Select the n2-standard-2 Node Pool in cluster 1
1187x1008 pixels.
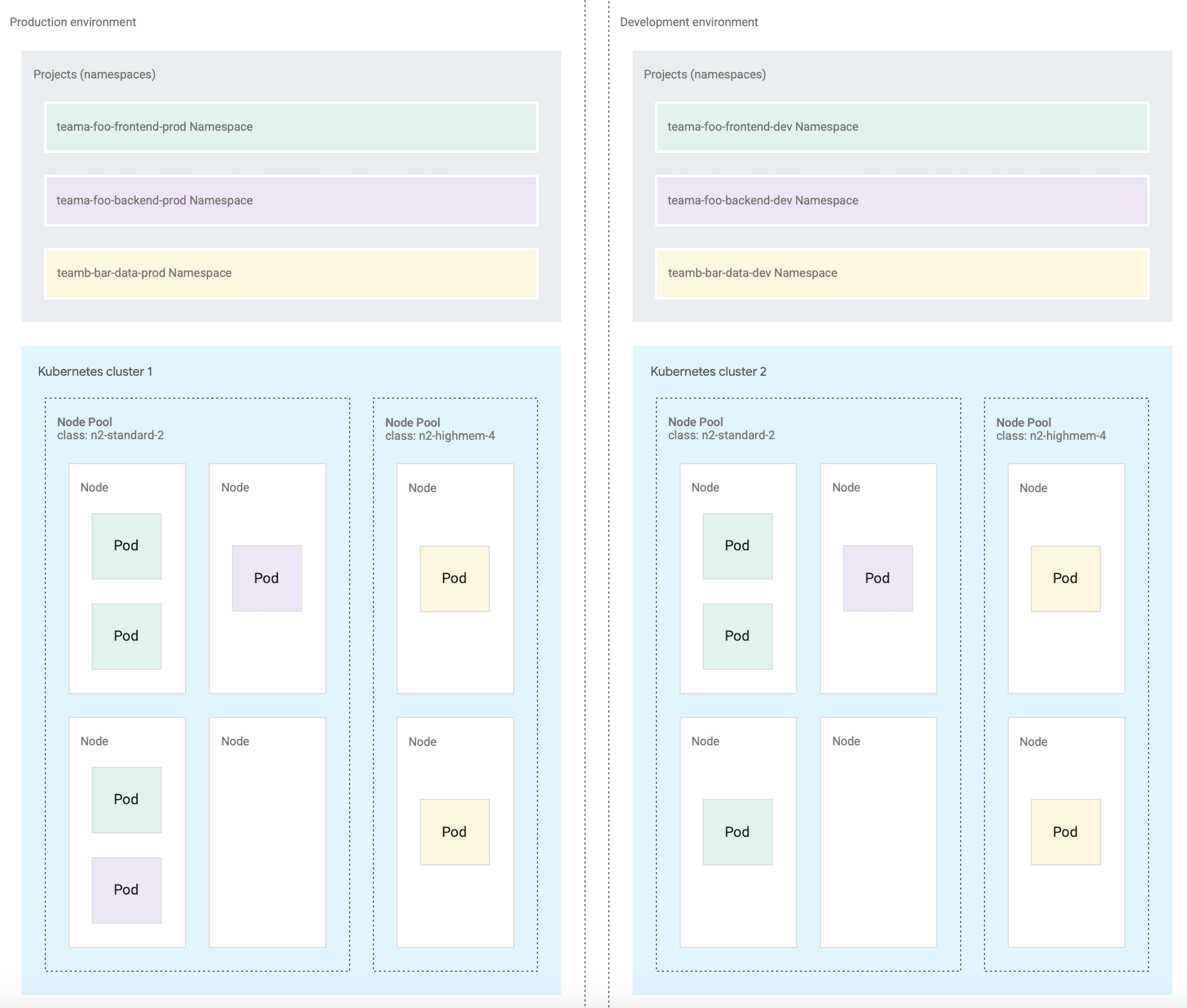click(x=110, y=428)
